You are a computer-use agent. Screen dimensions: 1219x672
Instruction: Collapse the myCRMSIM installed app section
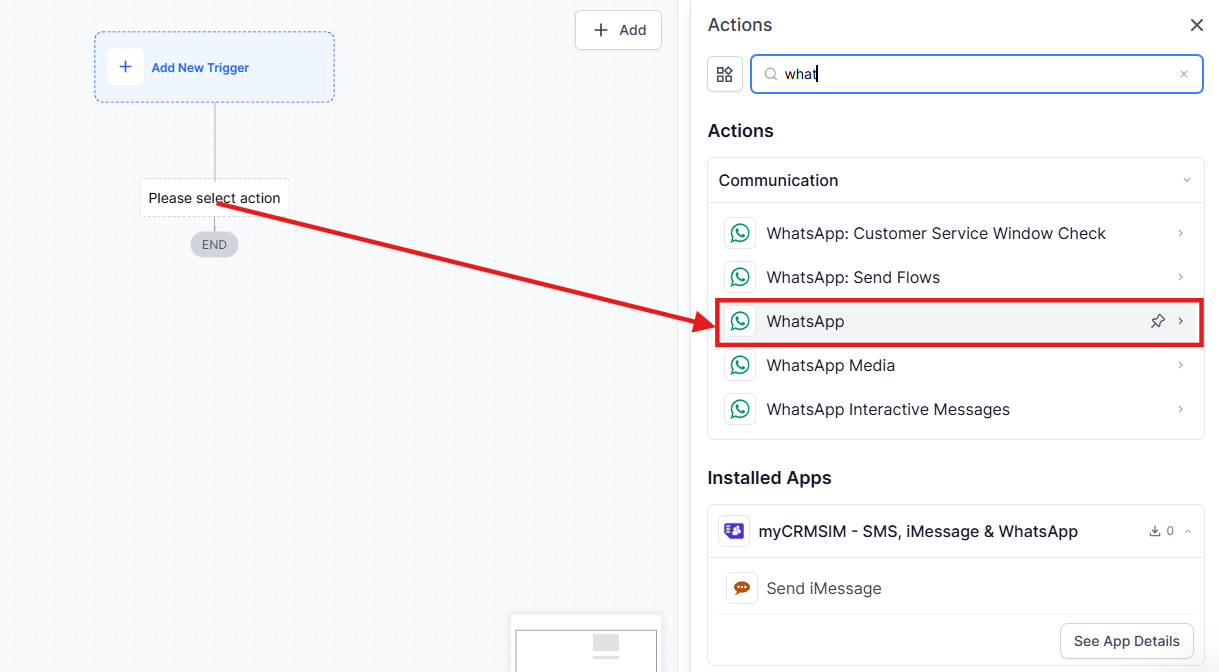coord(1188,531)
